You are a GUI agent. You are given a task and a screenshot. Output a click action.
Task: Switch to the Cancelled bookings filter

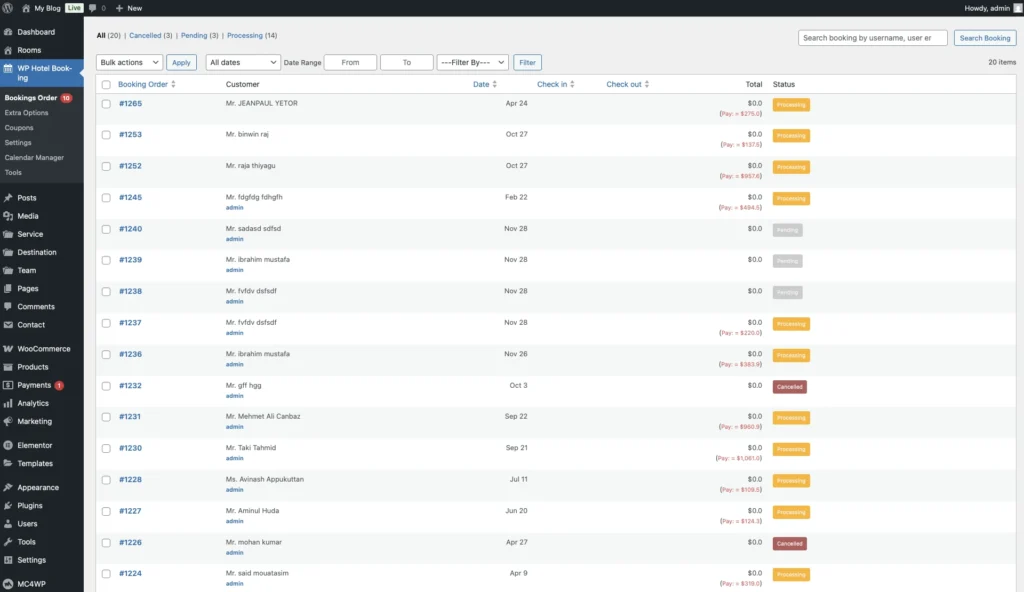(145, 35)
